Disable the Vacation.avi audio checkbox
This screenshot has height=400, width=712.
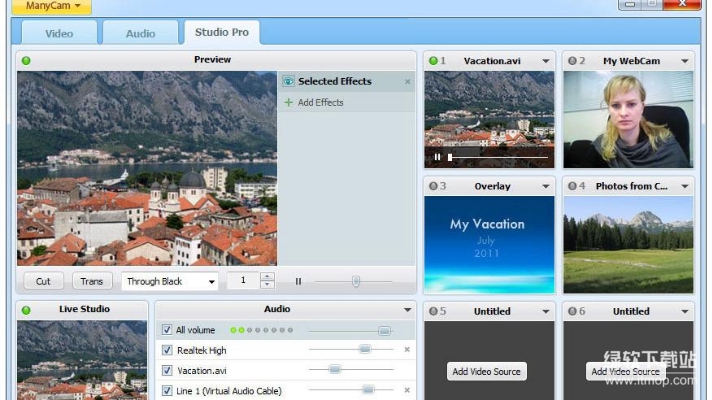point(167,370)
